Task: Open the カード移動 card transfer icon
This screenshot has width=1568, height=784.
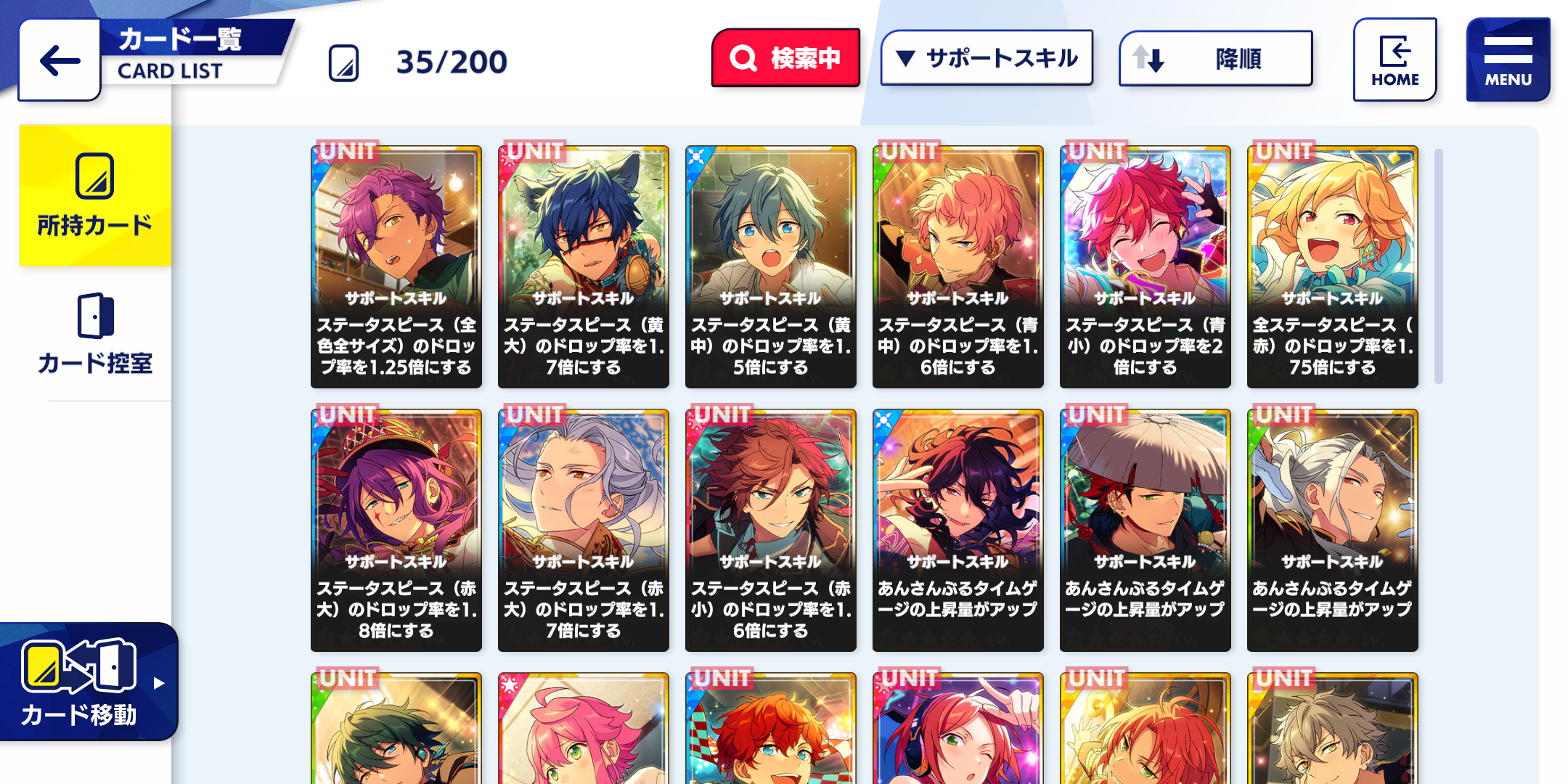Action: tap(78, 666)
